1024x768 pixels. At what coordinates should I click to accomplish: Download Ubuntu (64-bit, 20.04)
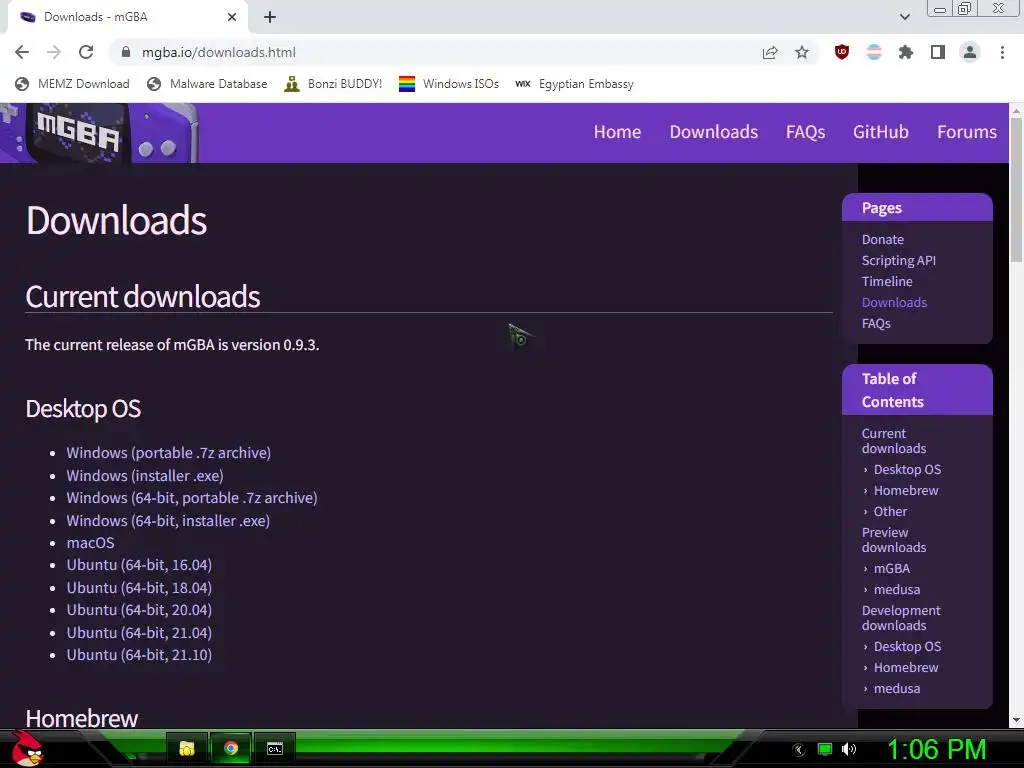[139, 610]
